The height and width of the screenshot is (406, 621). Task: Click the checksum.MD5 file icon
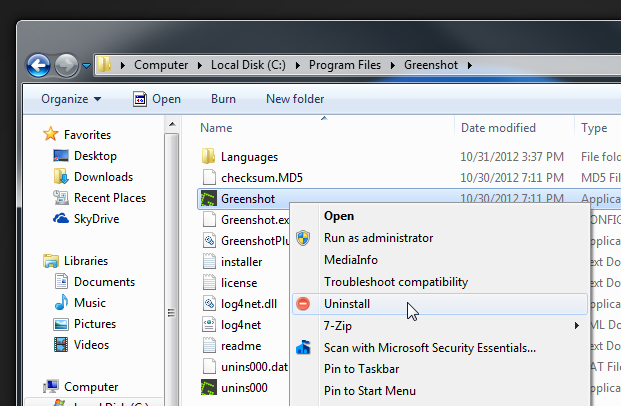pos(209,177)
